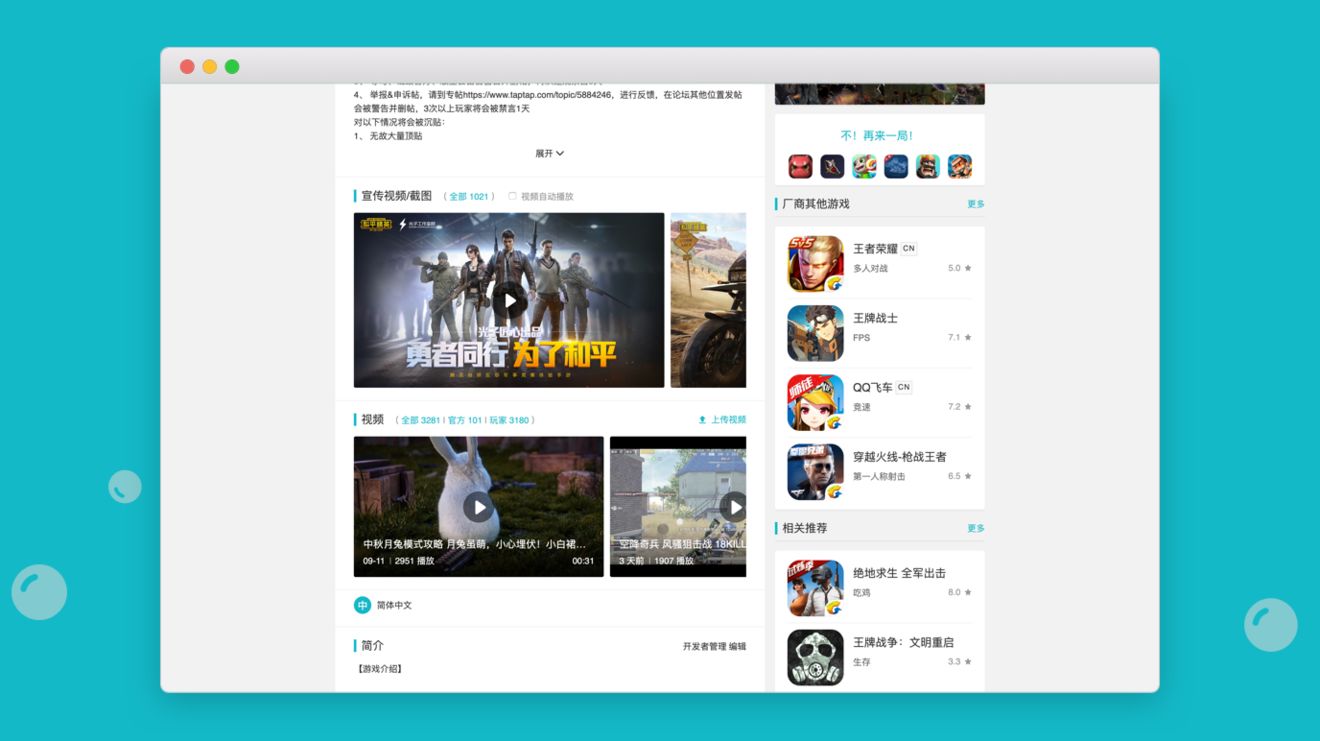Click the yellow minimize window button

click(x=210, y=67)
